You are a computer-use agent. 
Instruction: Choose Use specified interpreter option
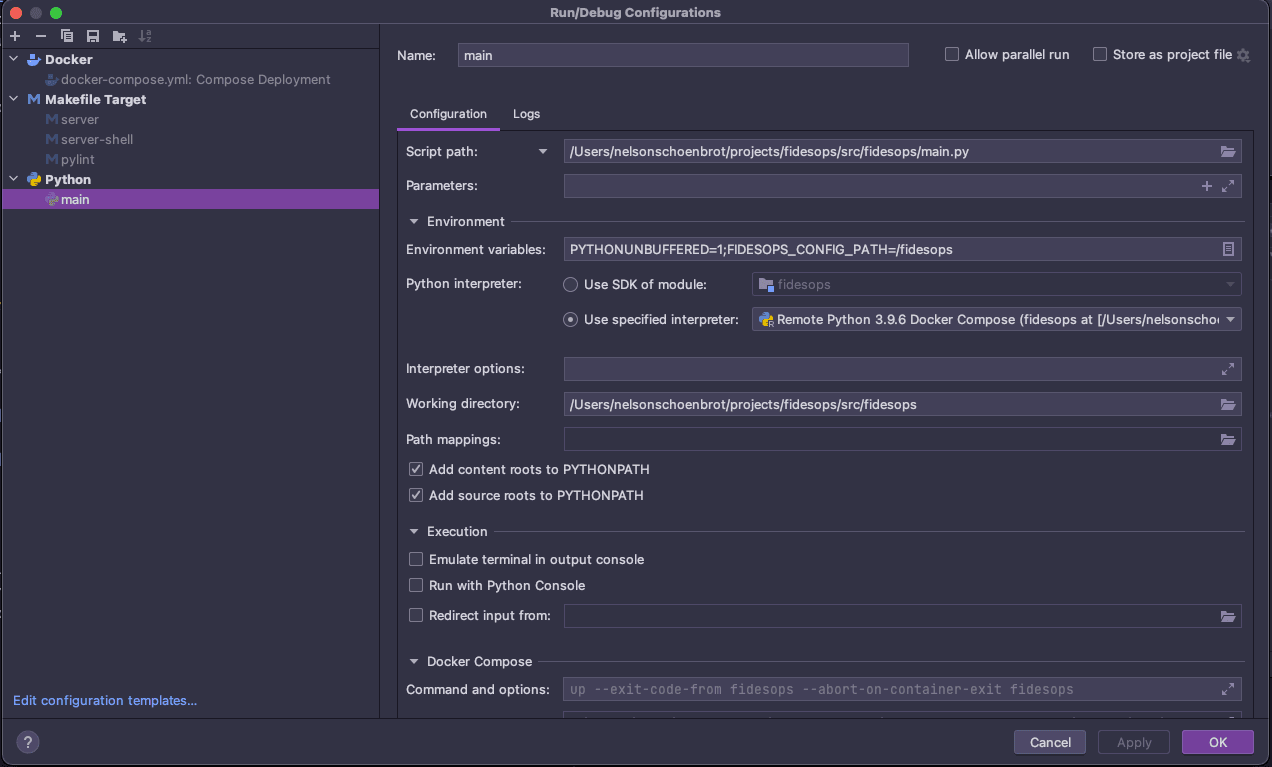click(571, 320)
